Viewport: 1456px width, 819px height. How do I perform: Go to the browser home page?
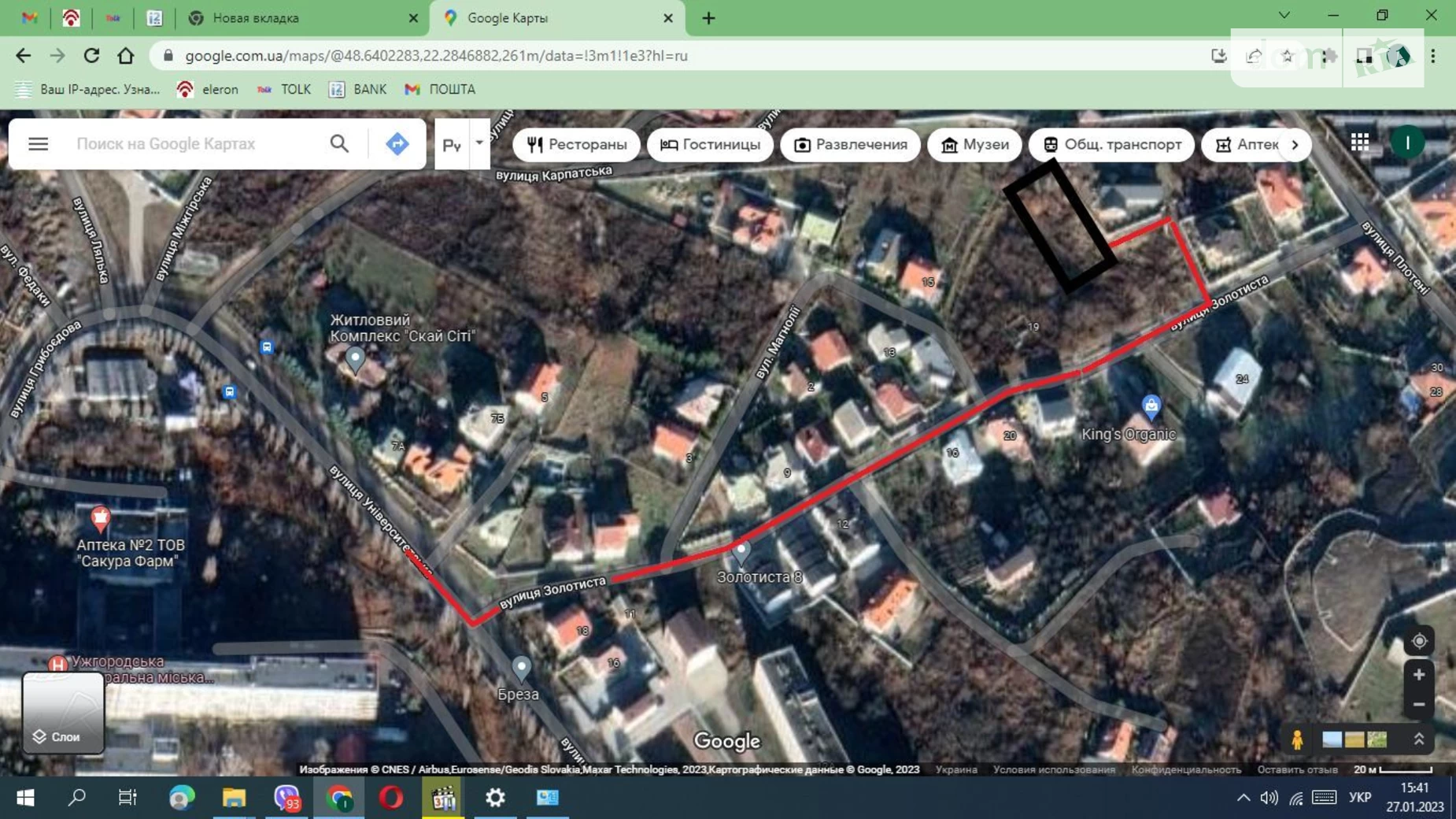(x=125, y=55)
